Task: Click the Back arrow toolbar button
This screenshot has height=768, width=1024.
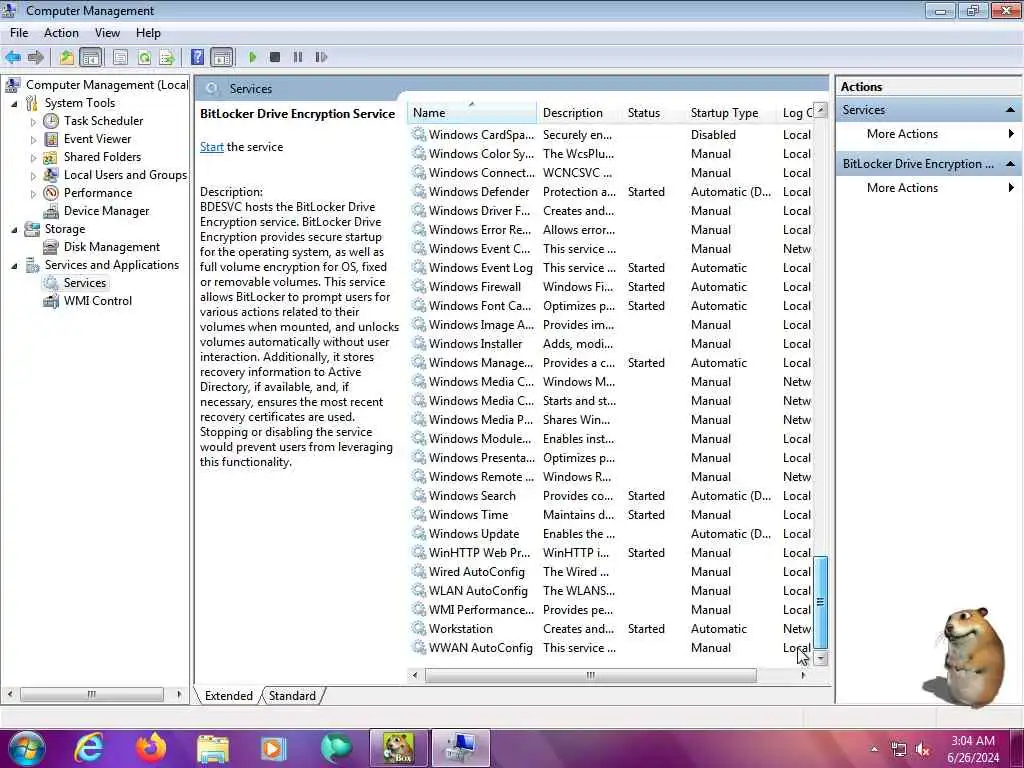Action: [x=13, y=57]
